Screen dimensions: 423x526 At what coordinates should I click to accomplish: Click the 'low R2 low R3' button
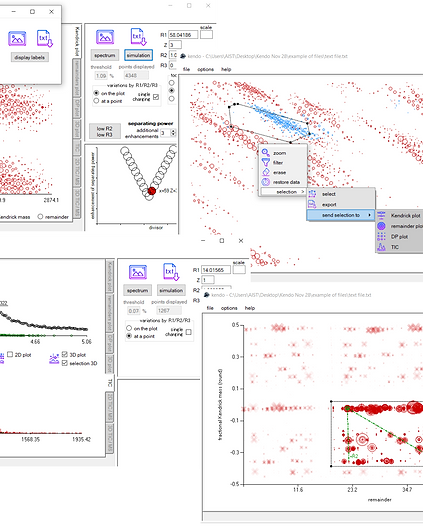(x=104, y=131)
